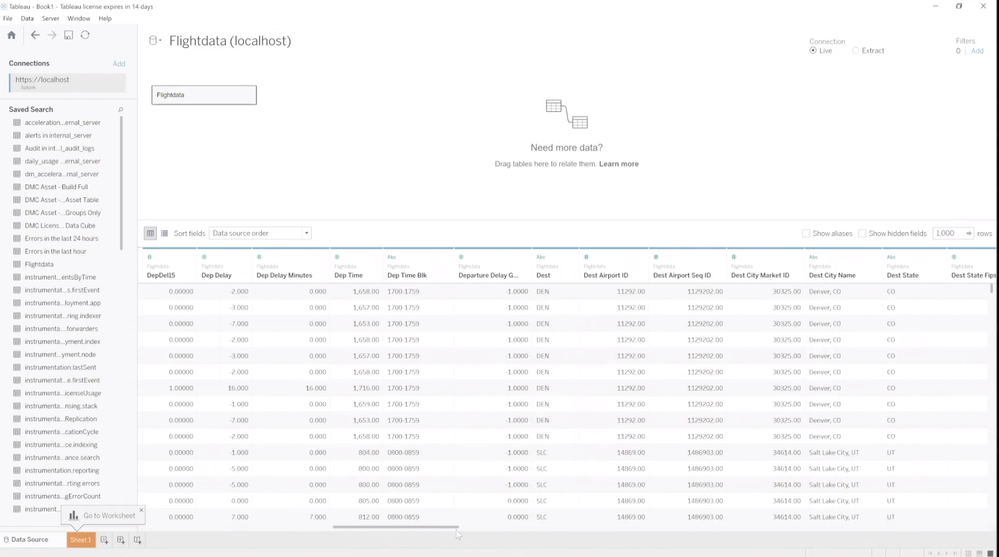Click Dest State Abc type icon

tap(891, 257)
